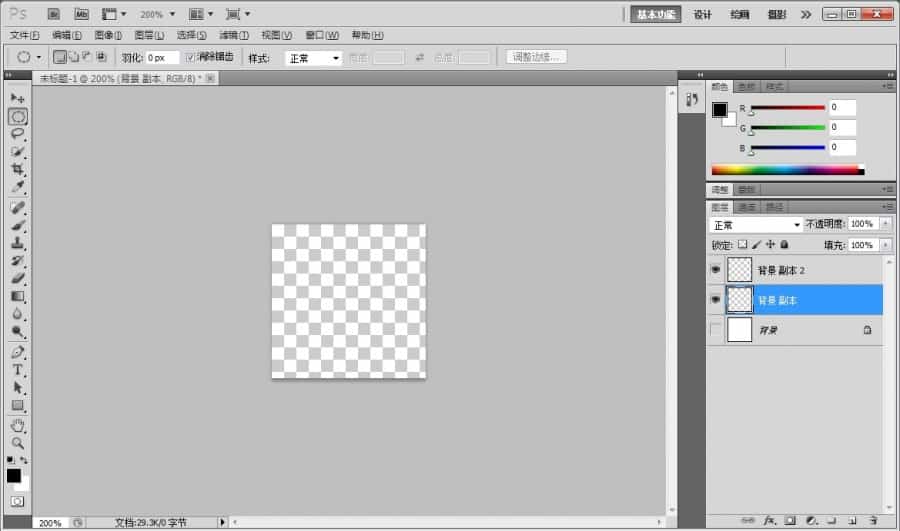Hide the 背景 副本 2 layer
Viewport: 900px width, 531px height.
click(x=715, y=270)
